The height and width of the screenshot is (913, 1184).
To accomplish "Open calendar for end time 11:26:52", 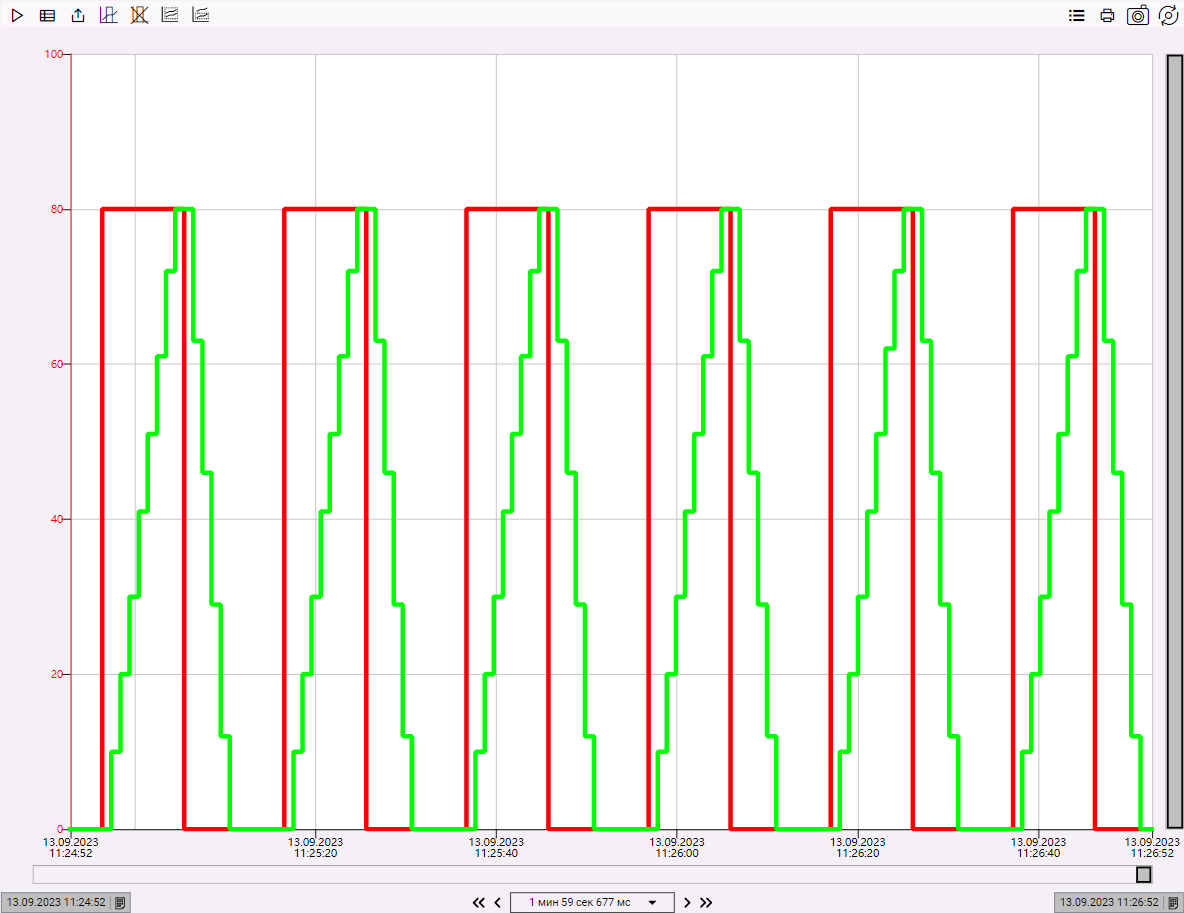I will point(1173,902).
